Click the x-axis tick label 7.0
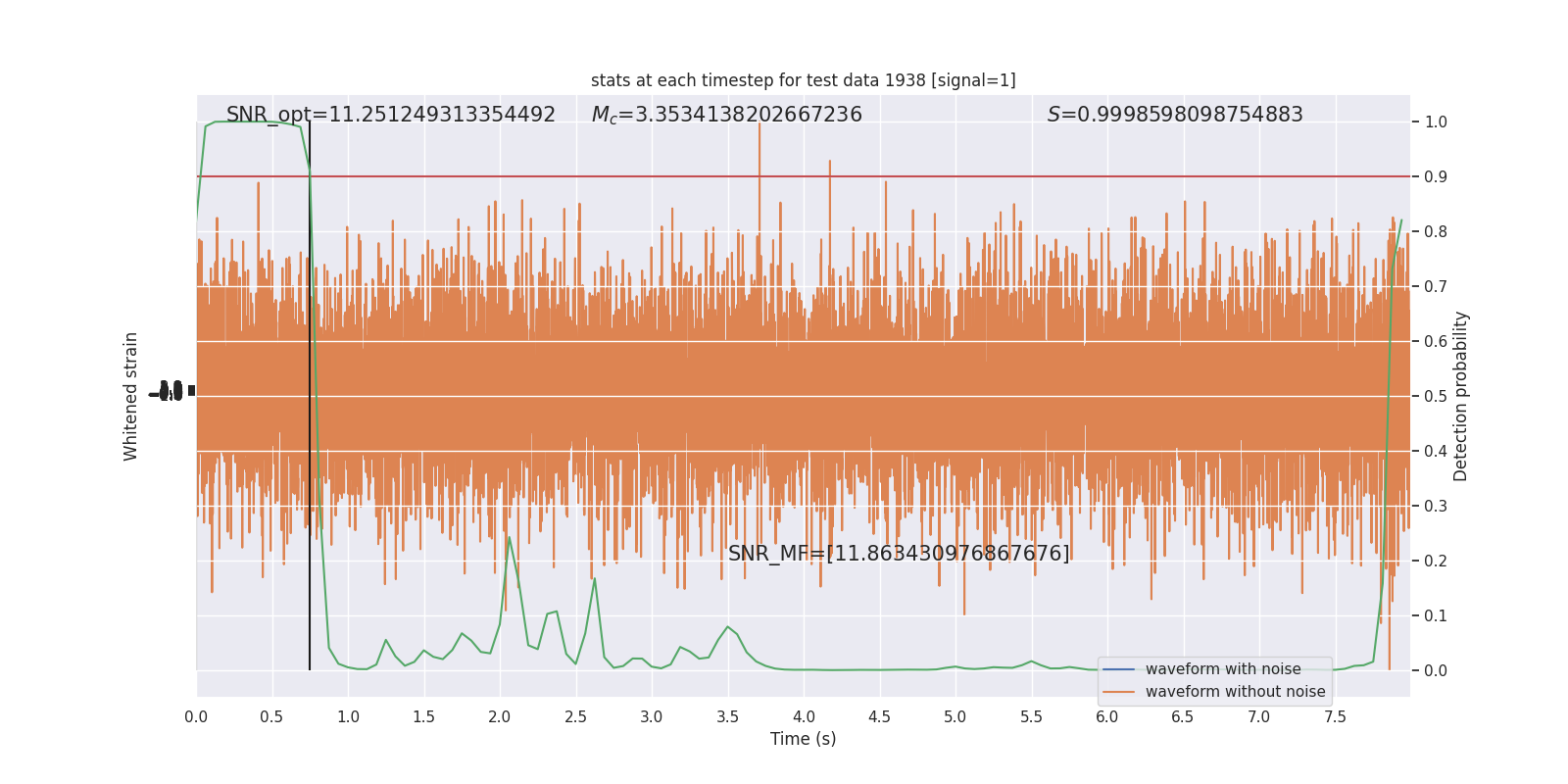The image size is (1568, 784). tap(1259, 717)
